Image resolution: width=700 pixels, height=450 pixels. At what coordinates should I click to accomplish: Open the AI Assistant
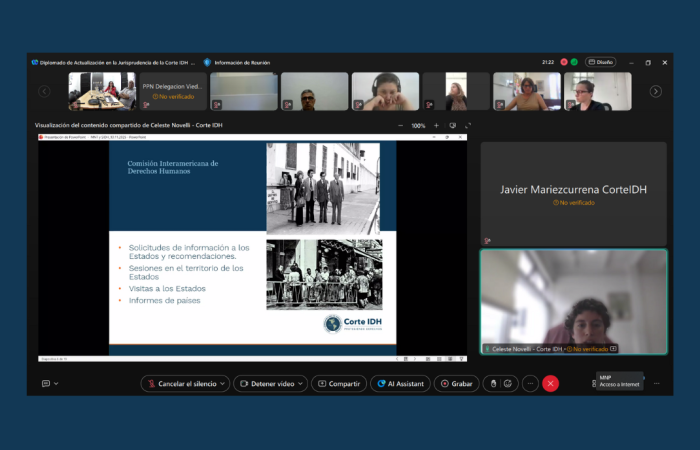400,383
